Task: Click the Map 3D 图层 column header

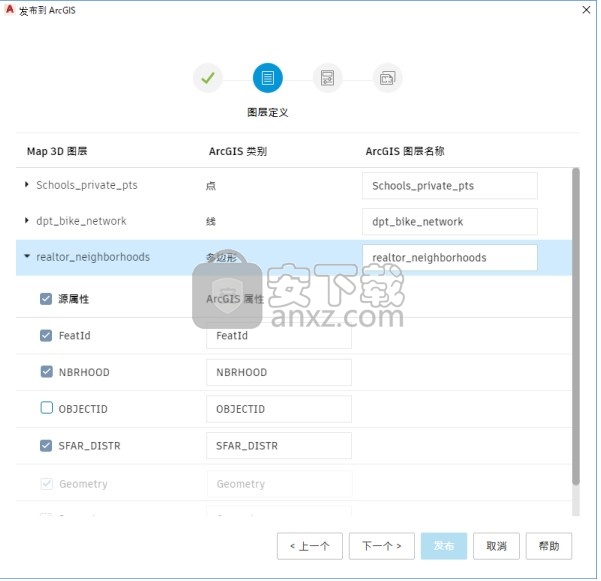Action: point(57,151)
